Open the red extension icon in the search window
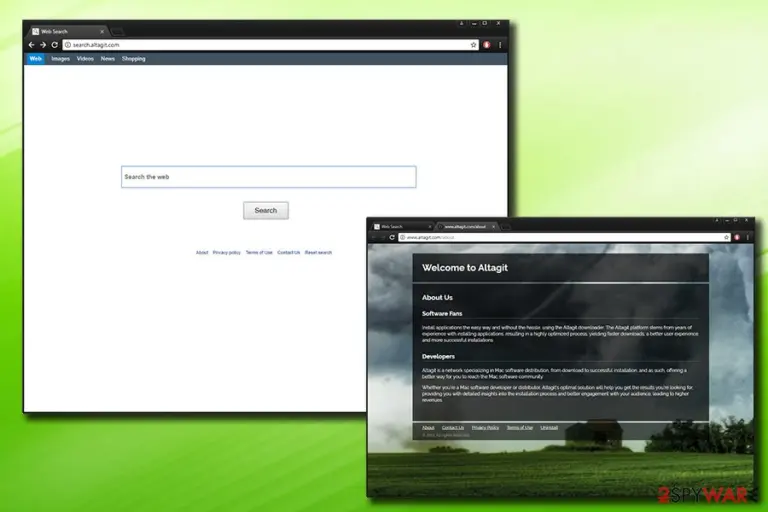Viewport: 768px width, 512px height. tap(486, 45)
